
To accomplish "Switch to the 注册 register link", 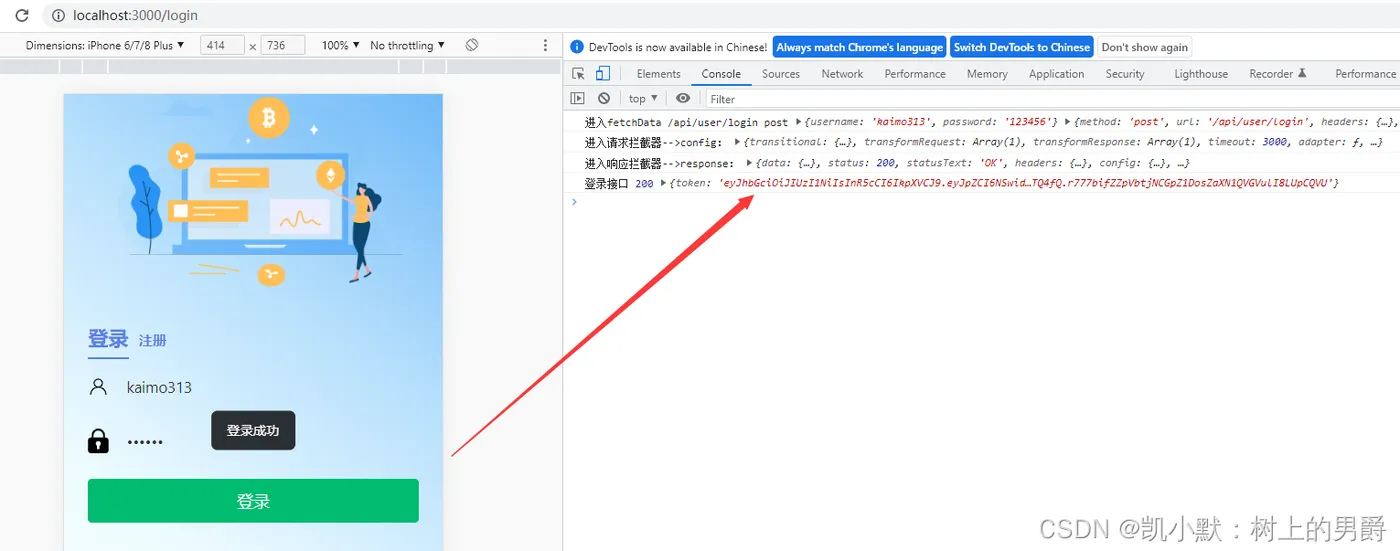I will pos(153,341).
